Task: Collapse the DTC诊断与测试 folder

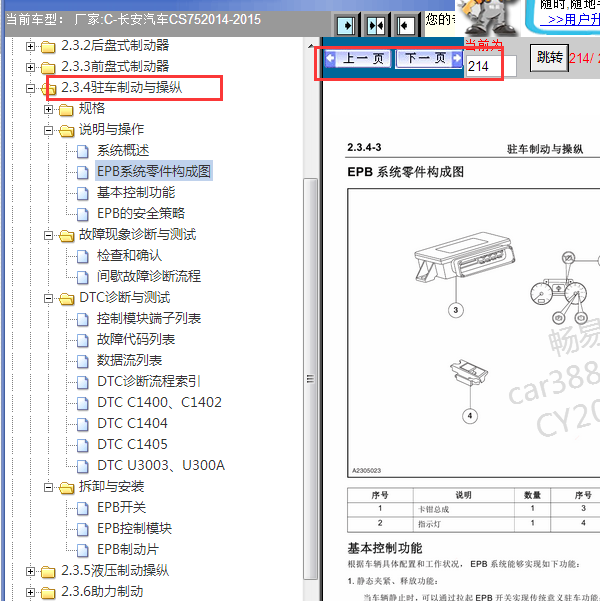Action: tap(48, 298)
